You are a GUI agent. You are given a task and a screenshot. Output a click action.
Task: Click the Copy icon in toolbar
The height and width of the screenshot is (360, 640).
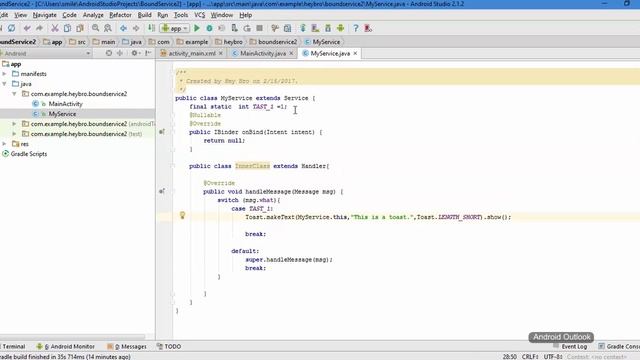pos(67,28)
